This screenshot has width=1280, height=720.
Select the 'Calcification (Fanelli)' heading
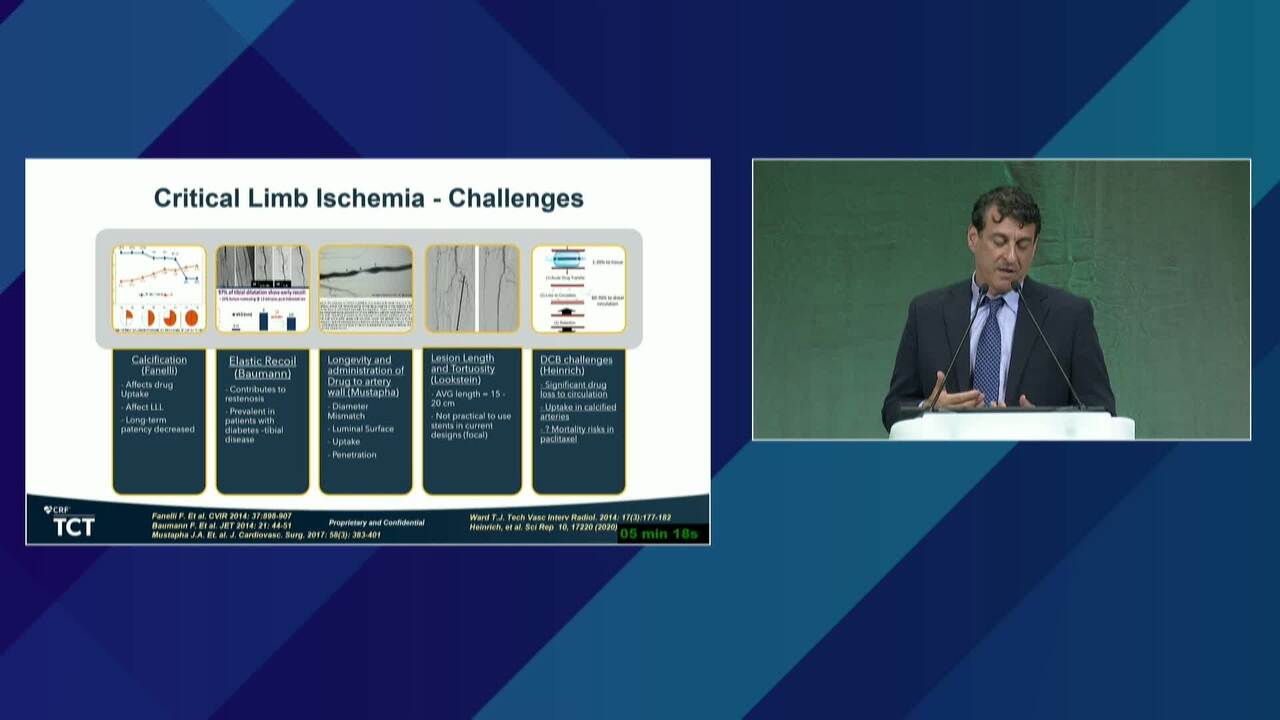click(x=159, y=365)
